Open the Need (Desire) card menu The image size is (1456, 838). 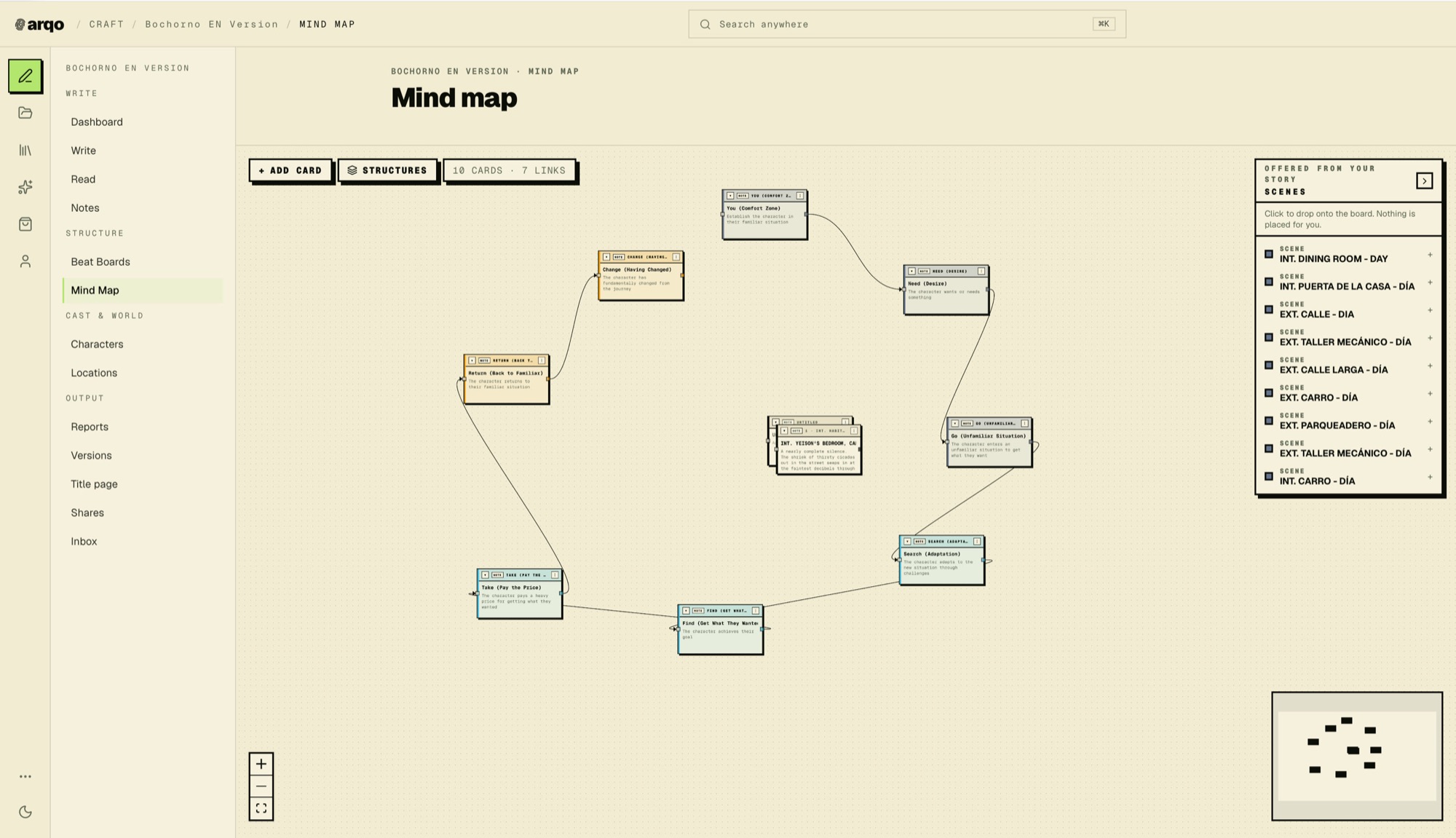coord(981,271)
